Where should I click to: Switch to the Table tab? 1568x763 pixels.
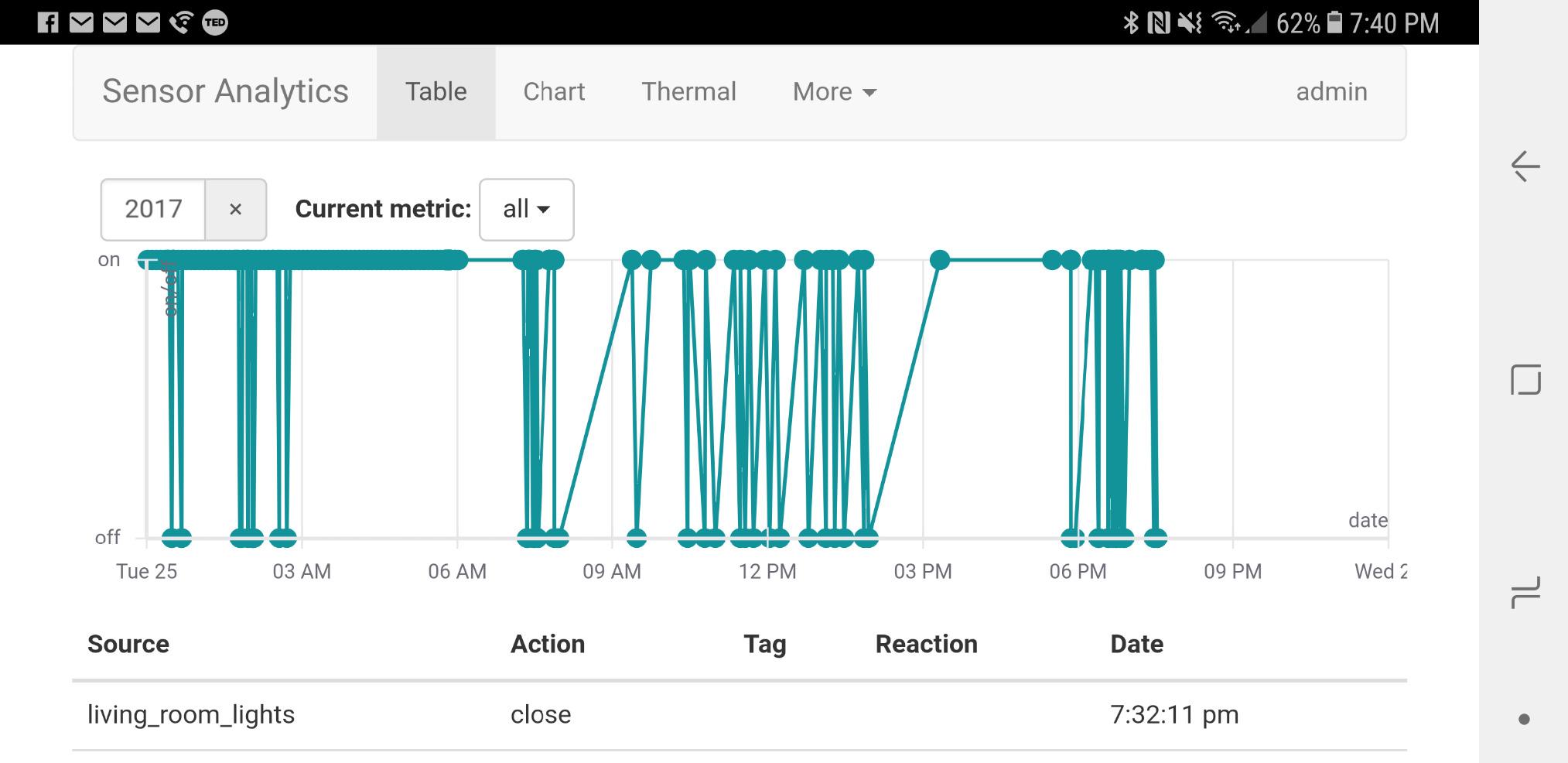coord(436,92)
